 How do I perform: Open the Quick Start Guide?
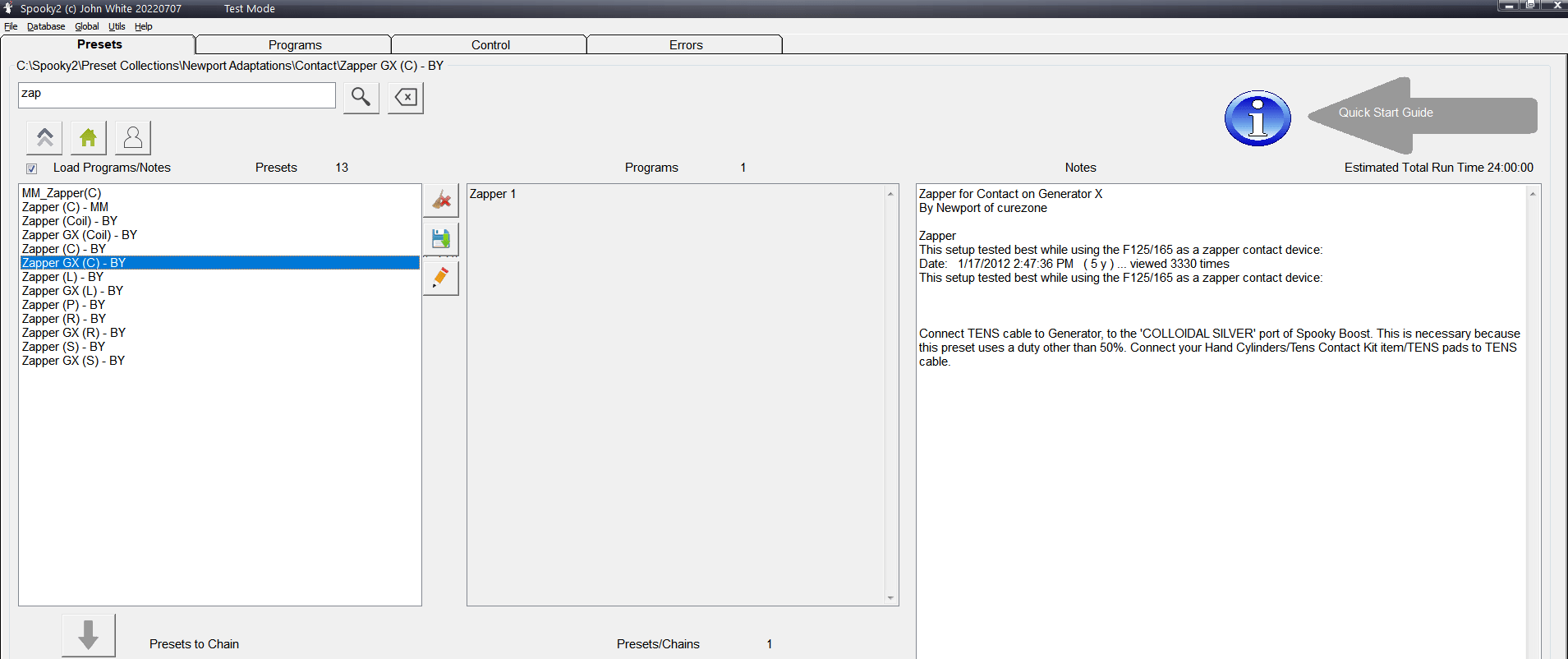(x=1423, y=115)
